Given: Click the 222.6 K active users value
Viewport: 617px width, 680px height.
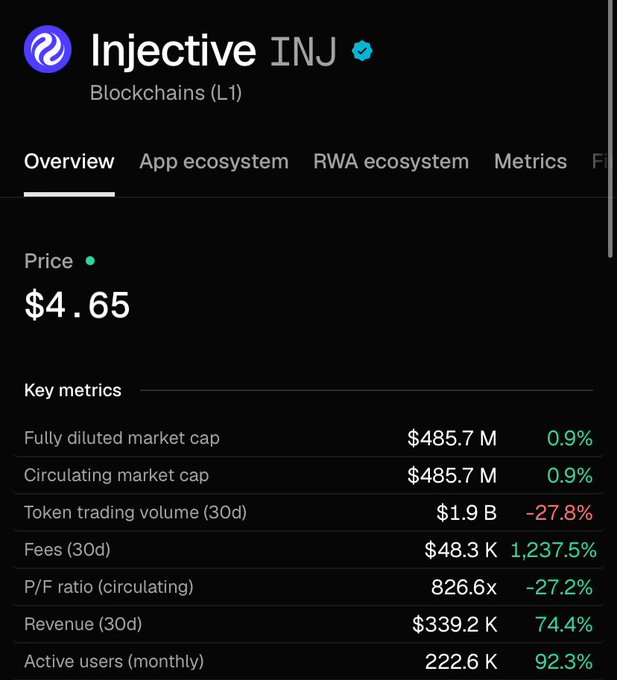Looking at the screenshot, I should point(461,662).
